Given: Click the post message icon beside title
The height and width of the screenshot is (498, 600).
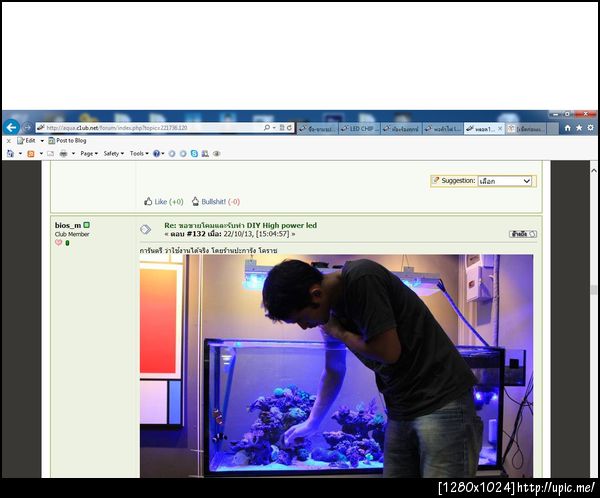Looking at the screenshot, I should pos(145,229).
